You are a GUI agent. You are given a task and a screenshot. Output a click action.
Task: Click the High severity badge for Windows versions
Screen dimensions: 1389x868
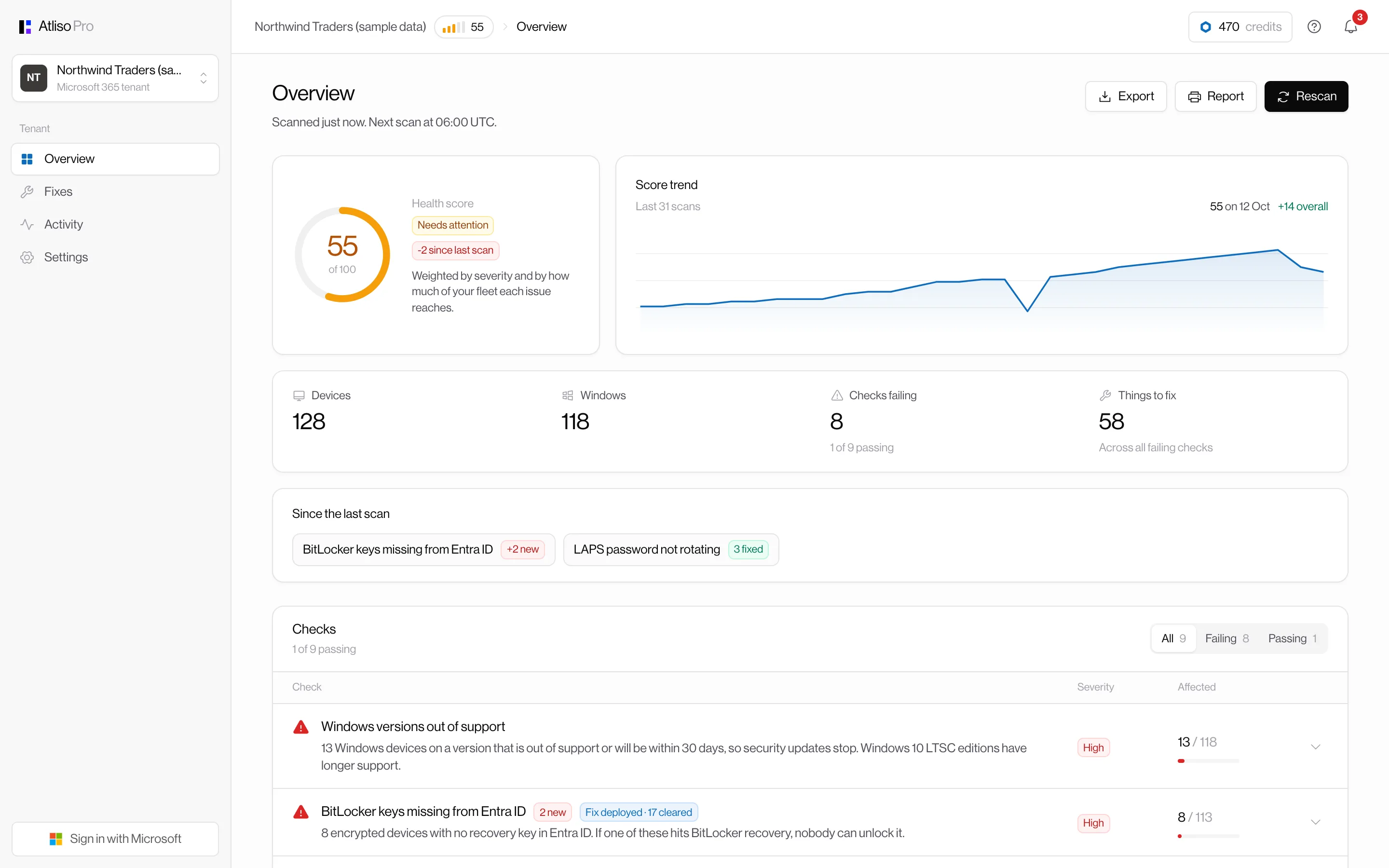[1093, 747]
